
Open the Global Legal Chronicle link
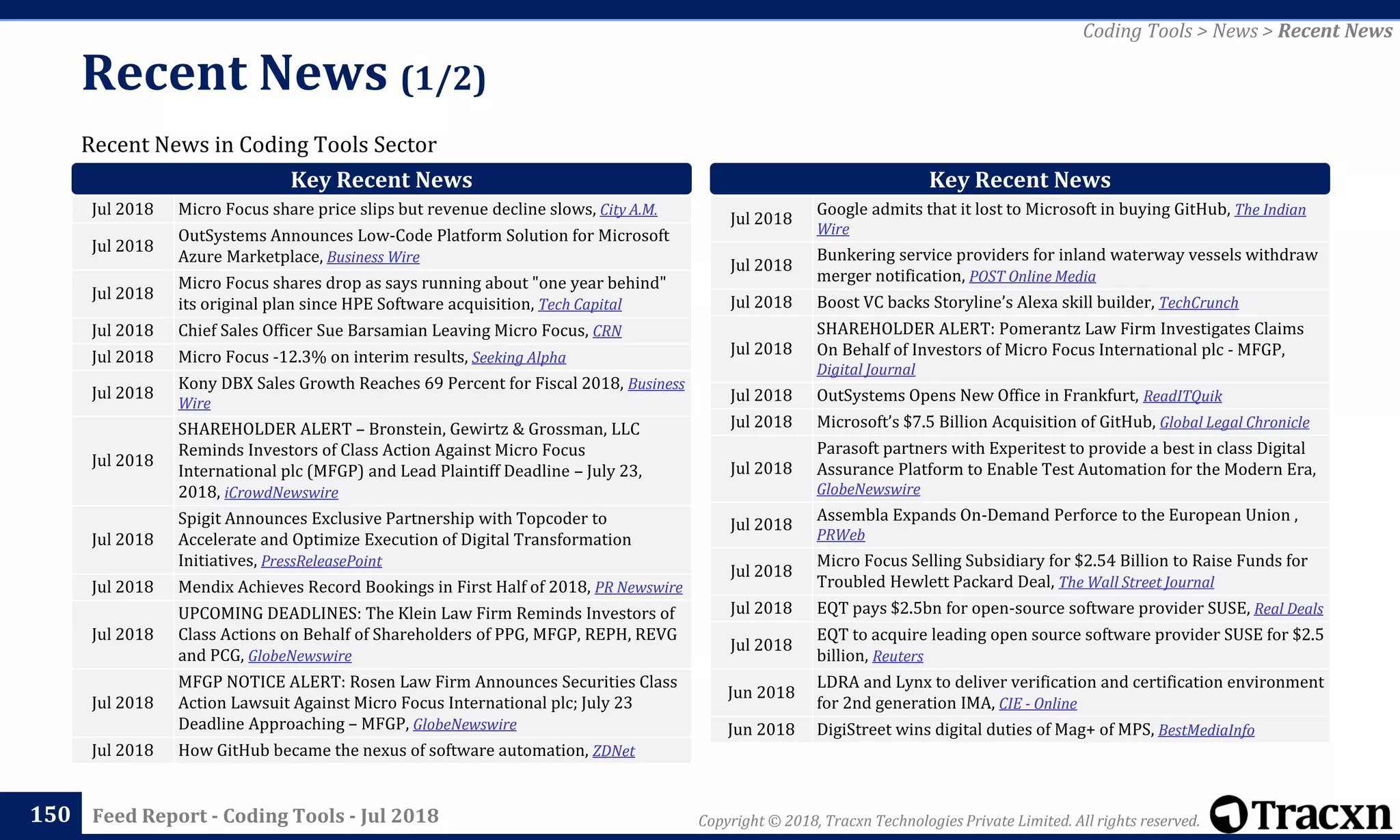pyautogui.click(x=1235, y=422)
